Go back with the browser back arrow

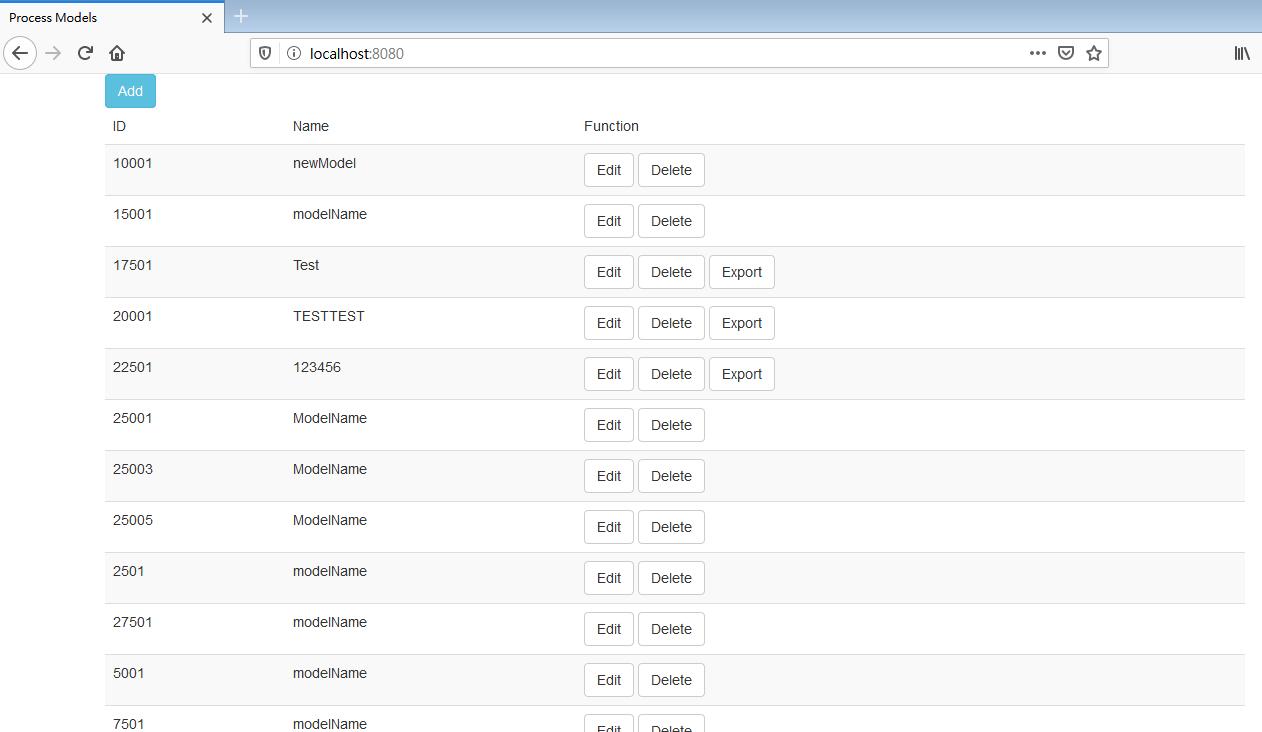[x=20, y=53]
